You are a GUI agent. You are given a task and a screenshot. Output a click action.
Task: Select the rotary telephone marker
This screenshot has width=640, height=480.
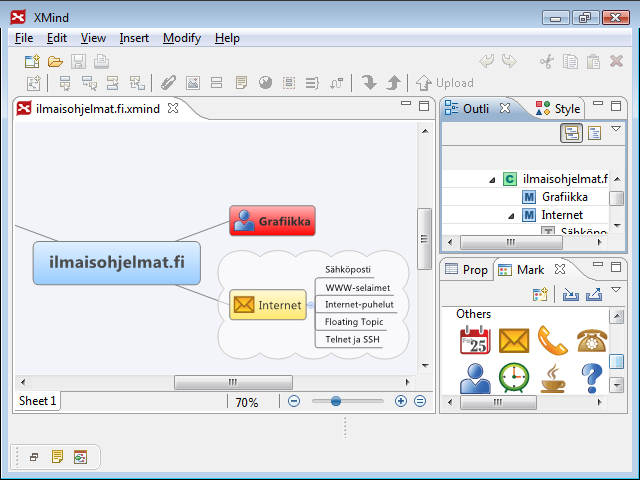coord(592,341)
